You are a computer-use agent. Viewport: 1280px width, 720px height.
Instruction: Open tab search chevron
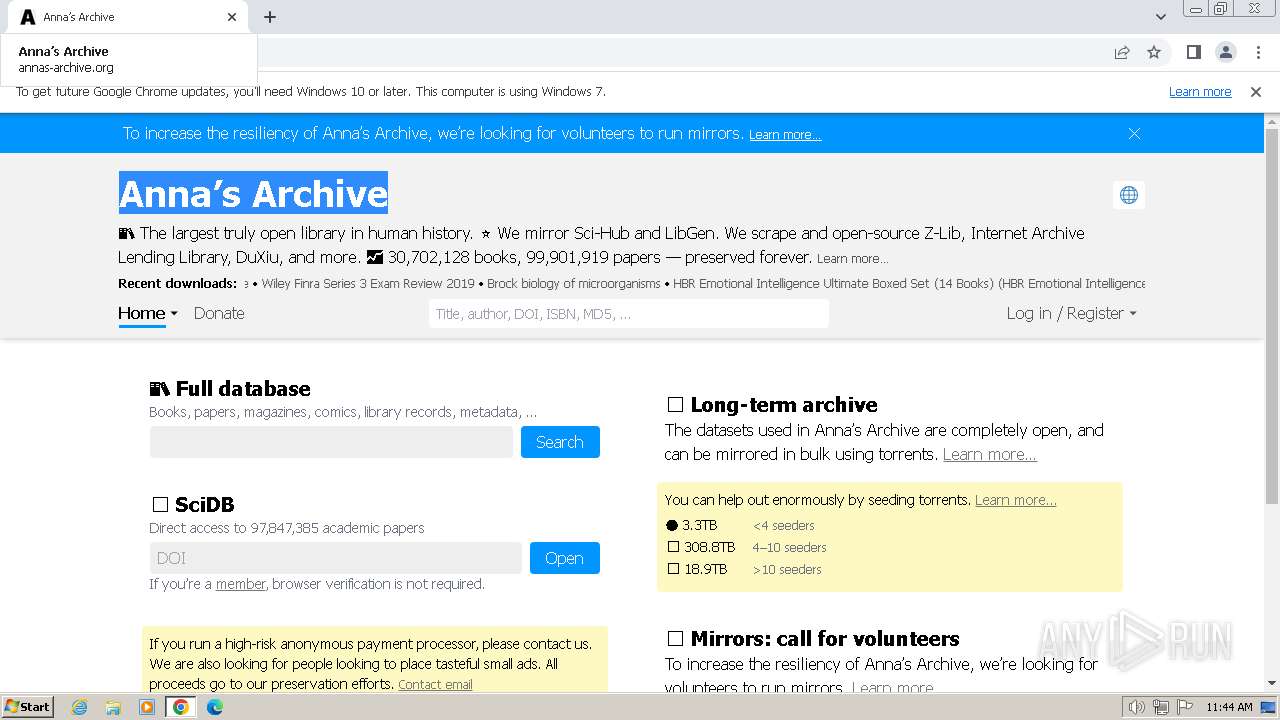[1161, 17]
